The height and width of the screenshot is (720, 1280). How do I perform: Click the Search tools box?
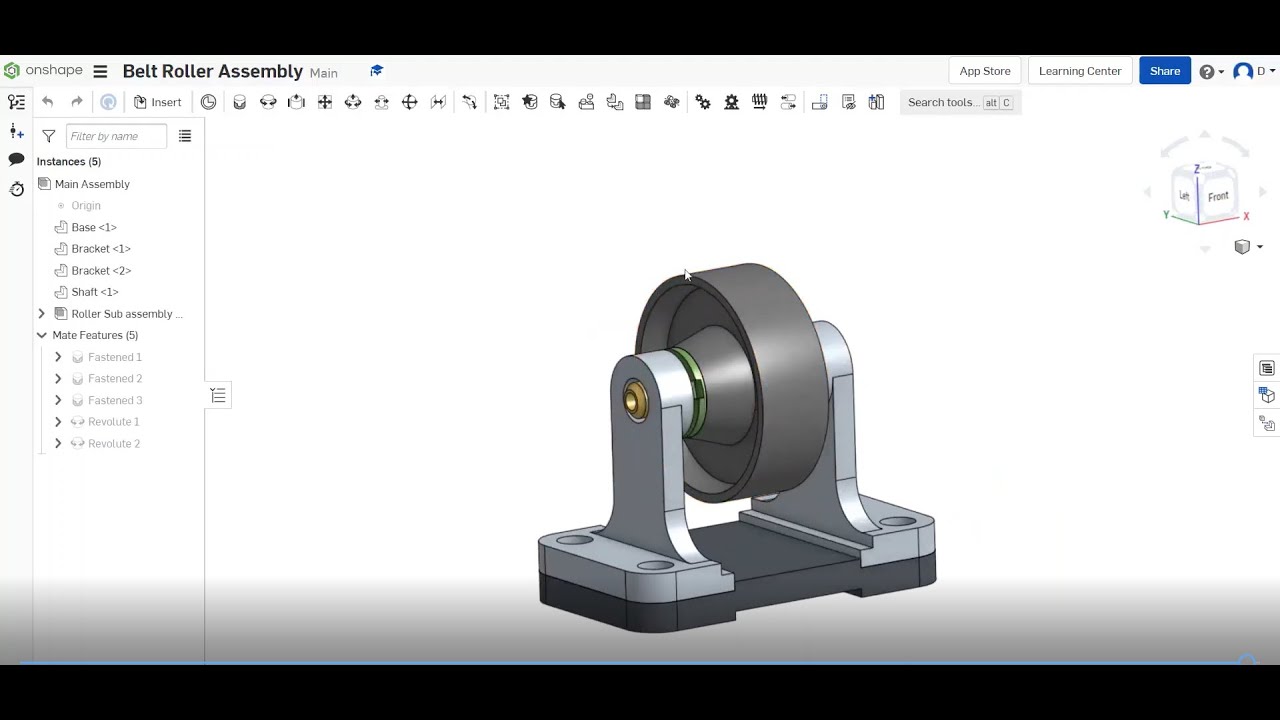point(960,102)
